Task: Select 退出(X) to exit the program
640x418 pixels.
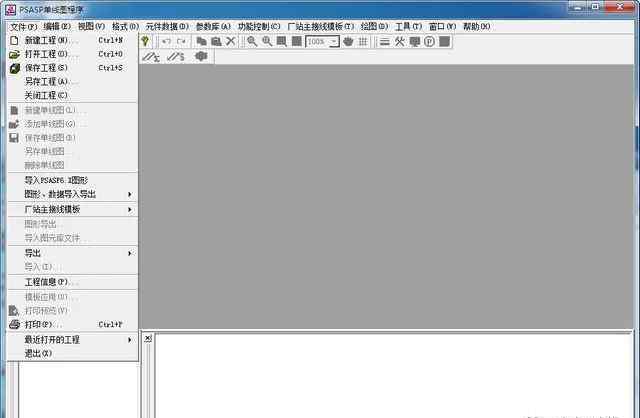Action: 73,354
